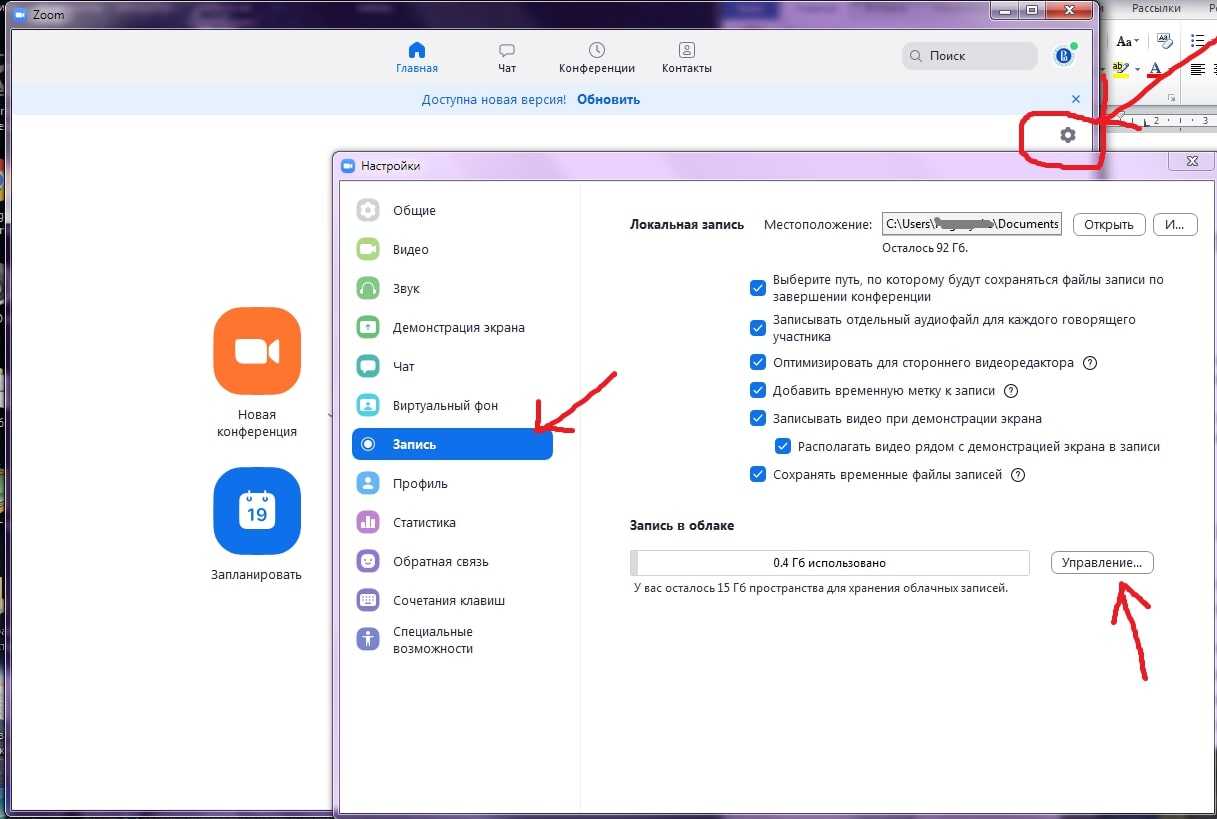
Task: Open the Chat tab in top navigation
Action: [507, 58]
